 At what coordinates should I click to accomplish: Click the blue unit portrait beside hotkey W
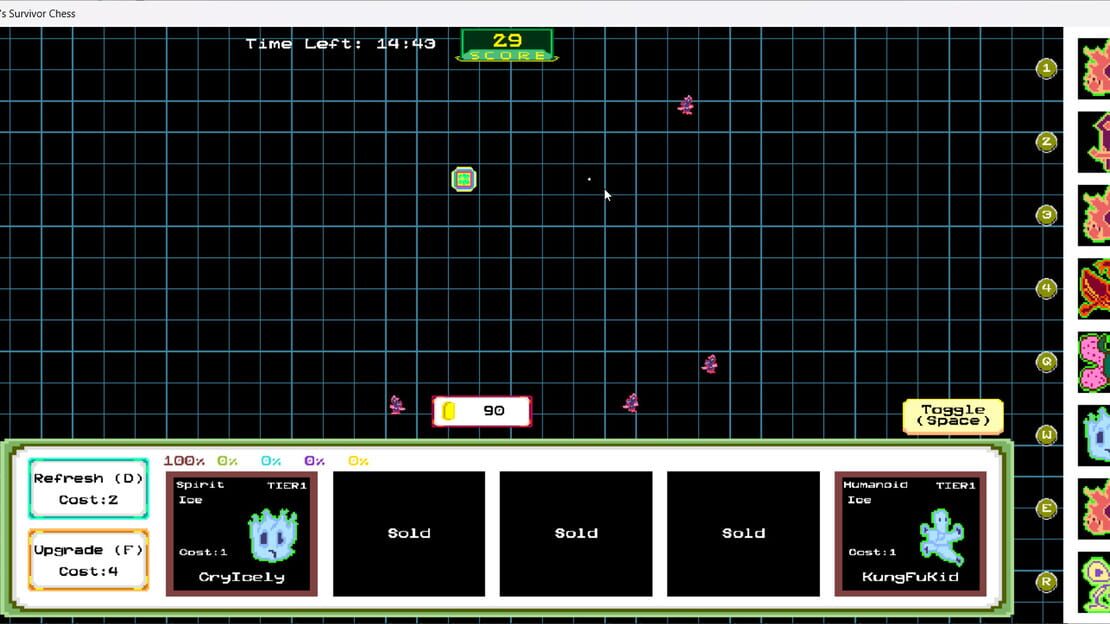coord(1094,436)
